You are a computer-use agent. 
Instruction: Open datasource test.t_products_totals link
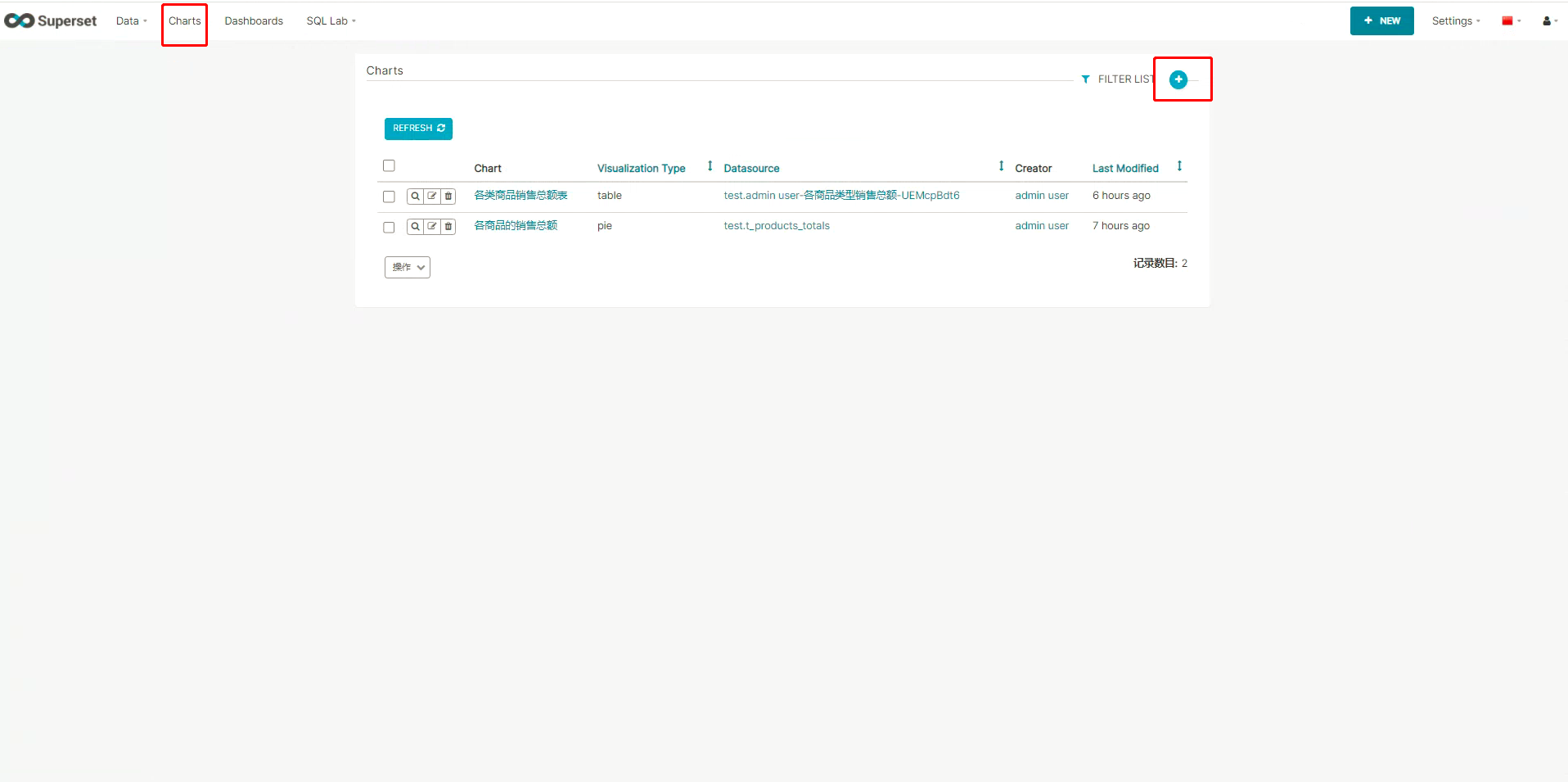777,226
